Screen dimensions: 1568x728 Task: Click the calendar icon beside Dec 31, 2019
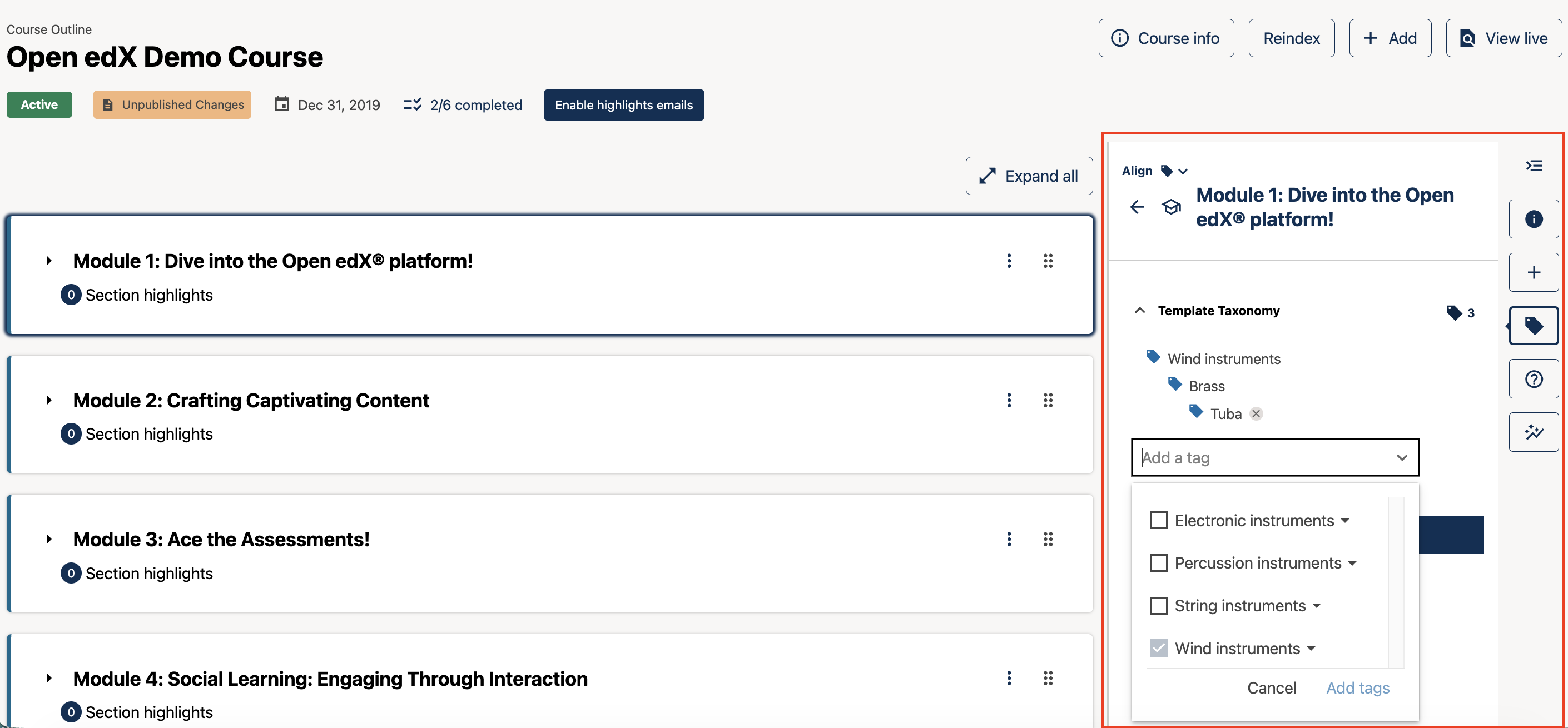coord(281,104)
